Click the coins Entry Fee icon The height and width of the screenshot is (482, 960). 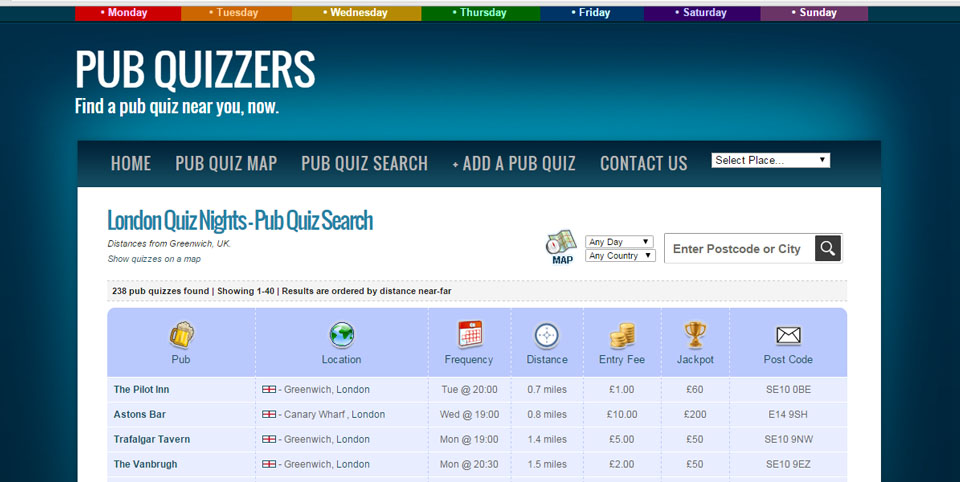click(621, 336)
